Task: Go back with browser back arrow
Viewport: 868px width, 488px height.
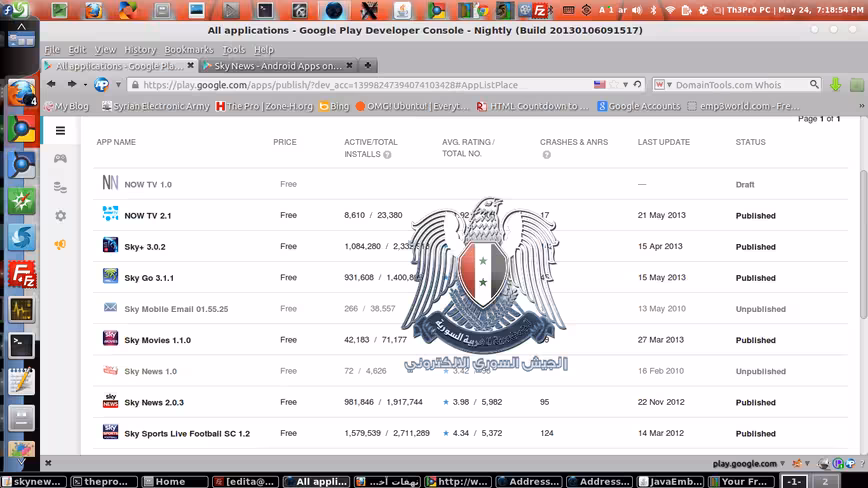Action: (51, 84)
